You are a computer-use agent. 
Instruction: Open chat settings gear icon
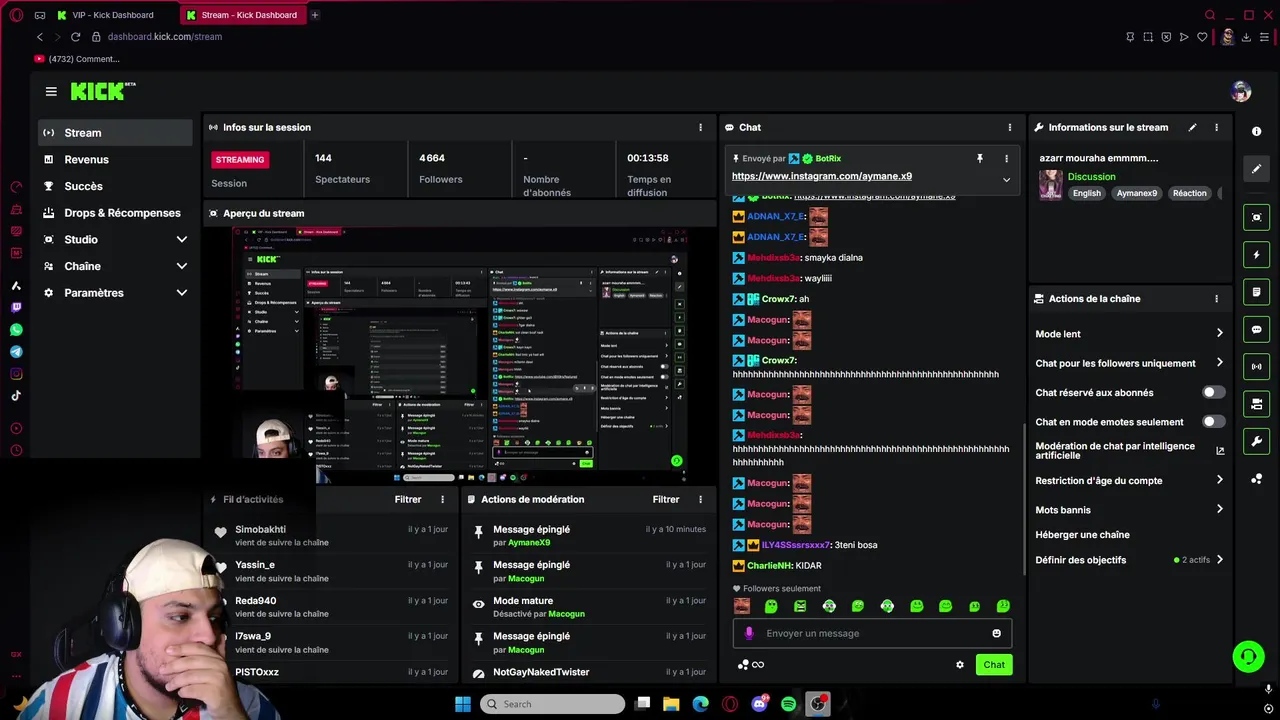(960, 665)
